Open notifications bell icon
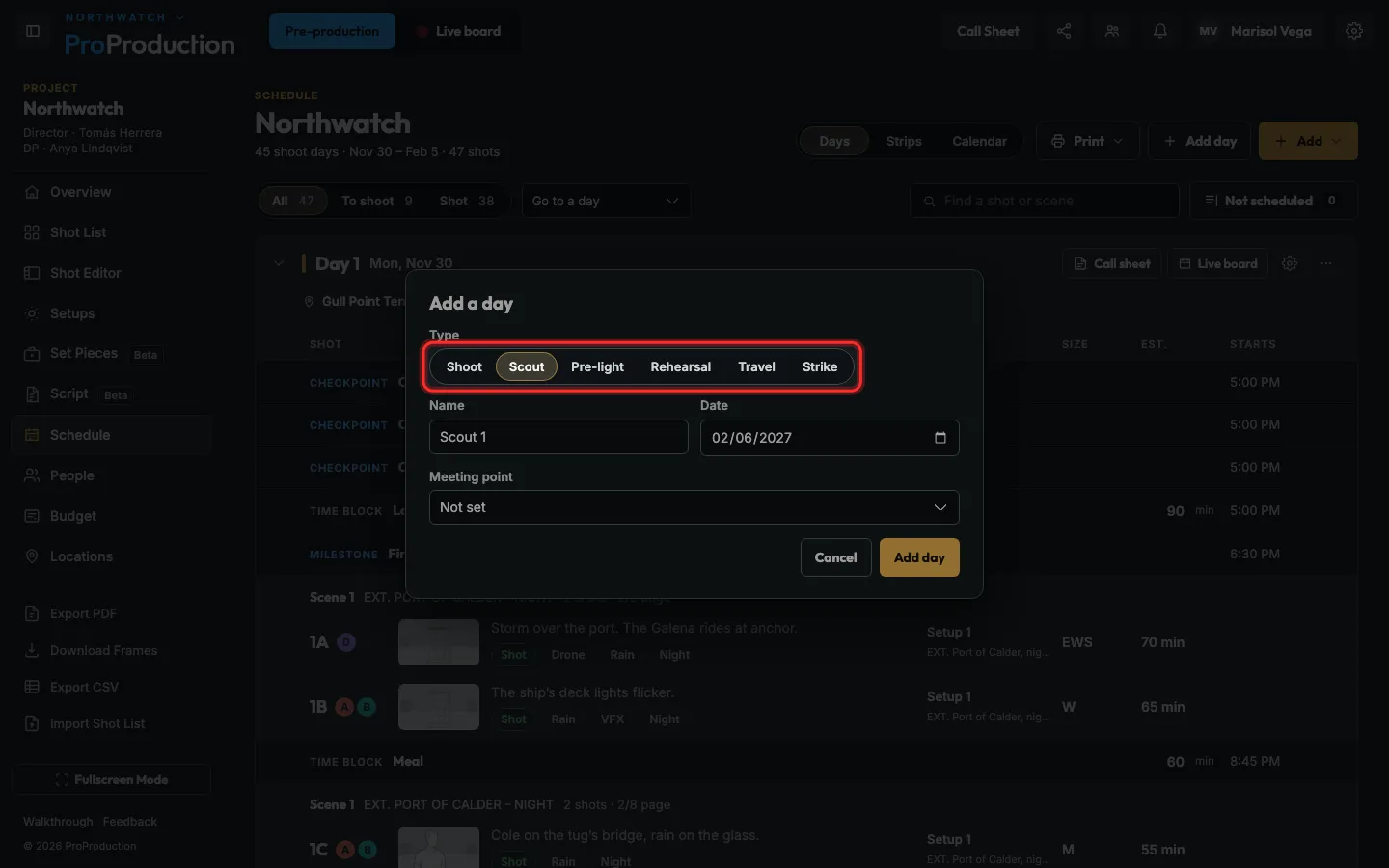The image size is (1389, 868). point(1160,31)
